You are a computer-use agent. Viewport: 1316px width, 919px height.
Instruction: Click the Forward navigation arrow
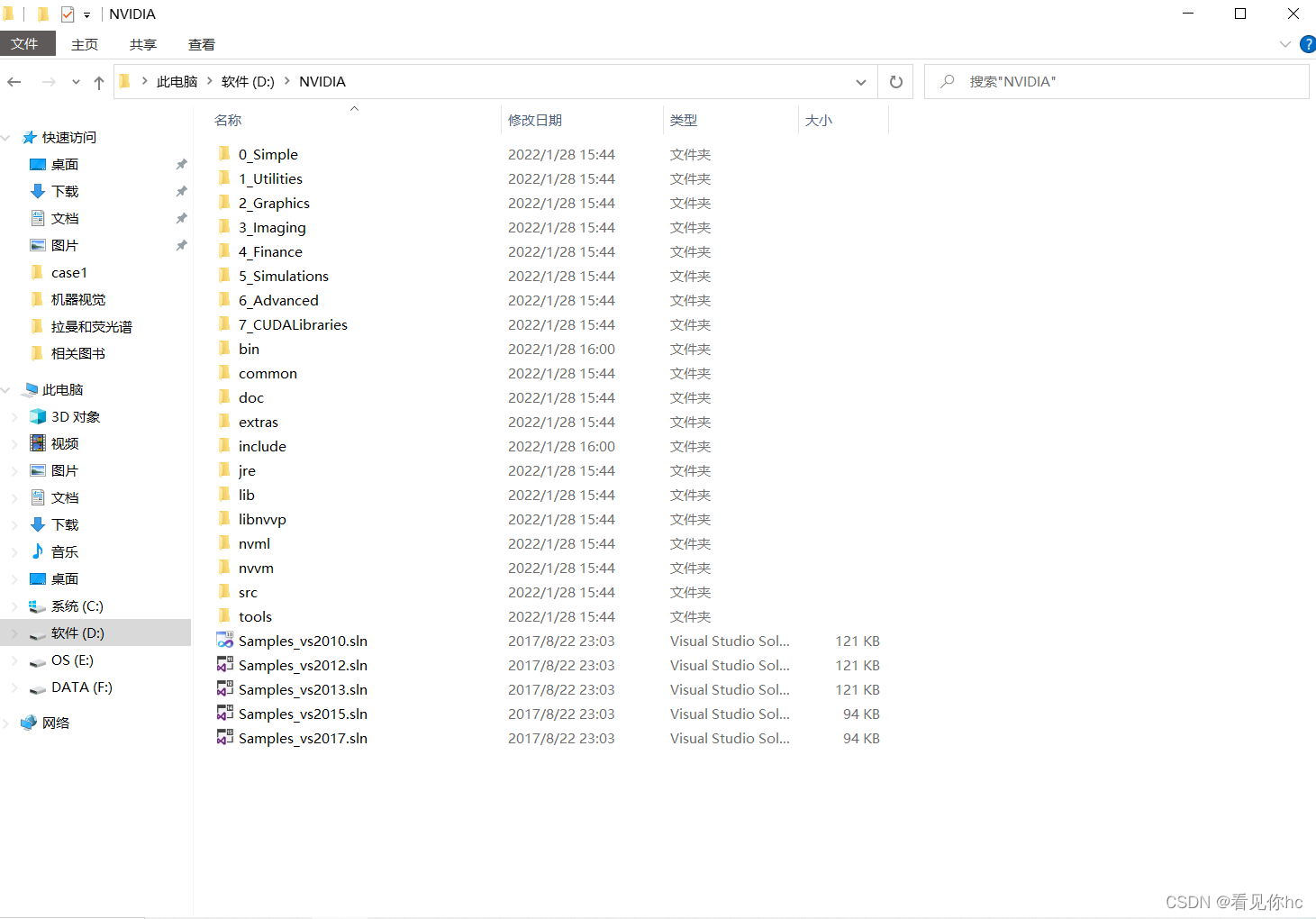[x=49, y=82]
